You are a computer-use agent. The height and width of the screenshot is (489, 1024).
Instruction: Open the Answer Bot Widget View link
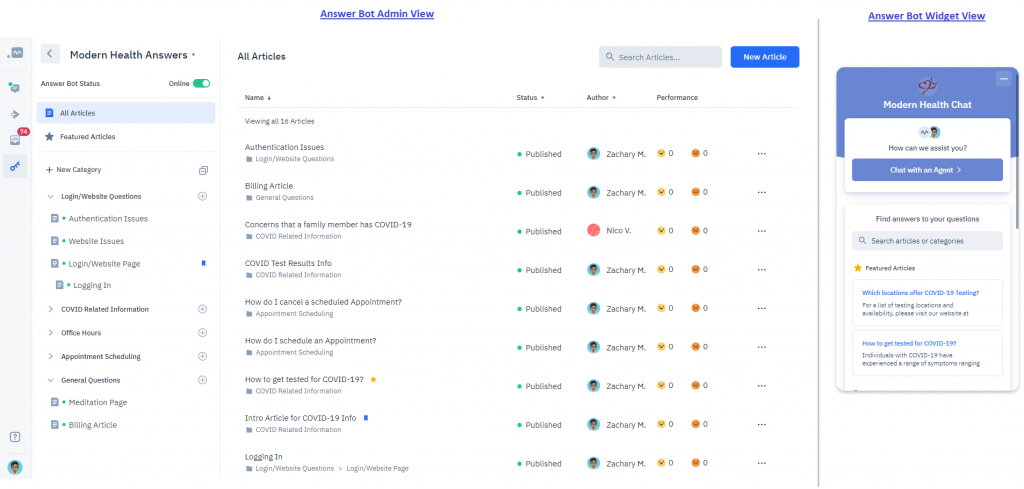(x=926, y=16)
